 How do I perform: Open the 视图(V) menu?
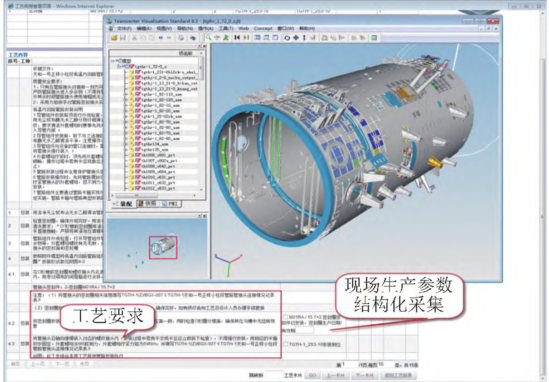(x=164, y=28)
